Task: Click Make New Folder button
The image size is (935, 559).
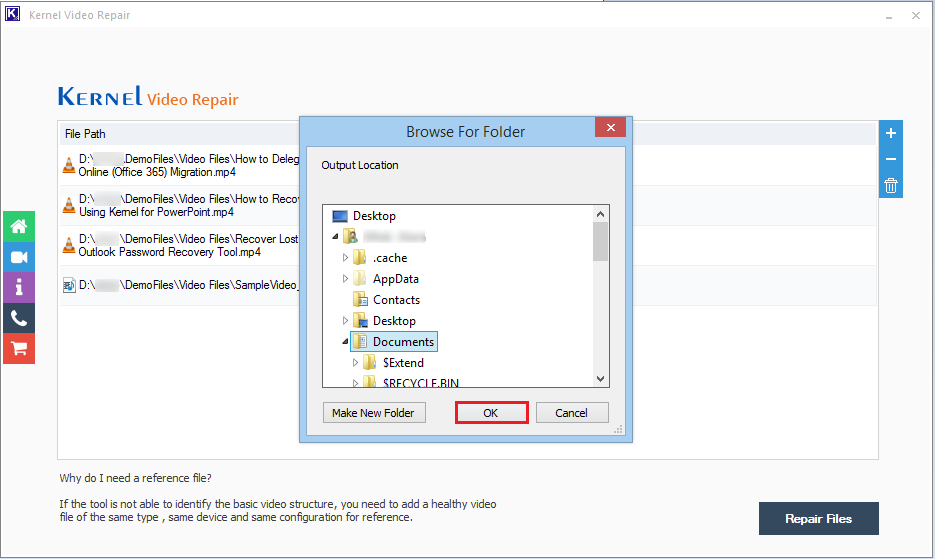Action: click(x=375, y=413)
